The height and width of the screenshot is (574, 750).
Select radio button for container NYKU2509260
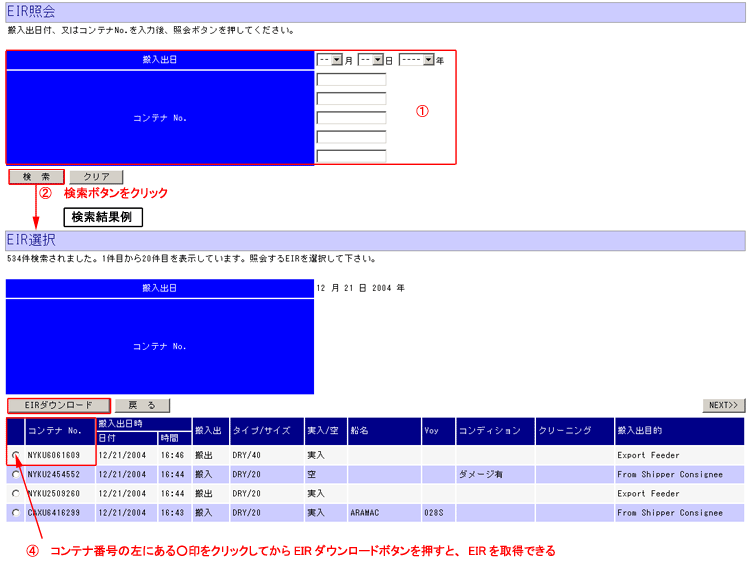click(x=15, y=493)
